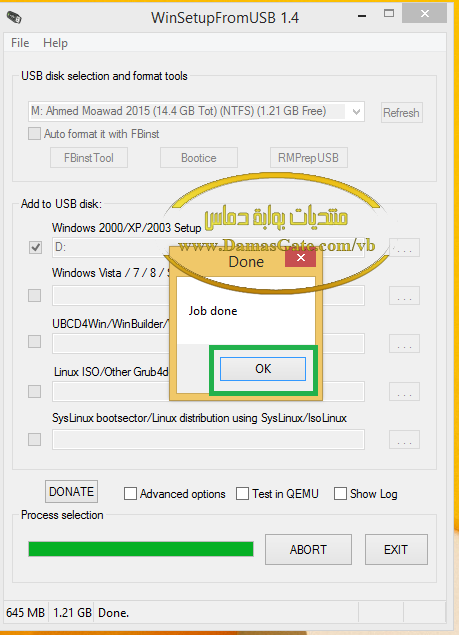Enable Auto format it with FBinst

coord(34,134)
